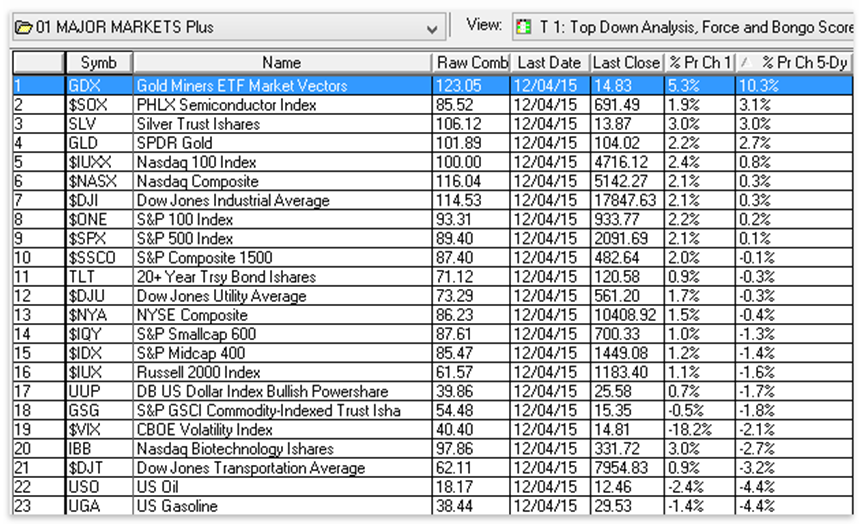The image size is (863, 524).
Task: Select the UUP symbol cell
Action: pyautogui.click(x=99, y=391)
